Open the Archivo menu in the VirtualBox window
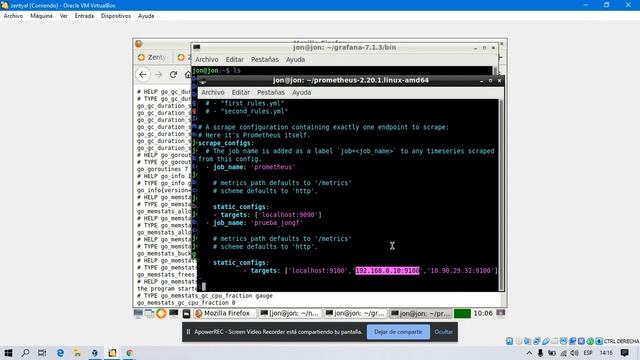The width and height of the screenshot is (640, 360). (13, 16)
